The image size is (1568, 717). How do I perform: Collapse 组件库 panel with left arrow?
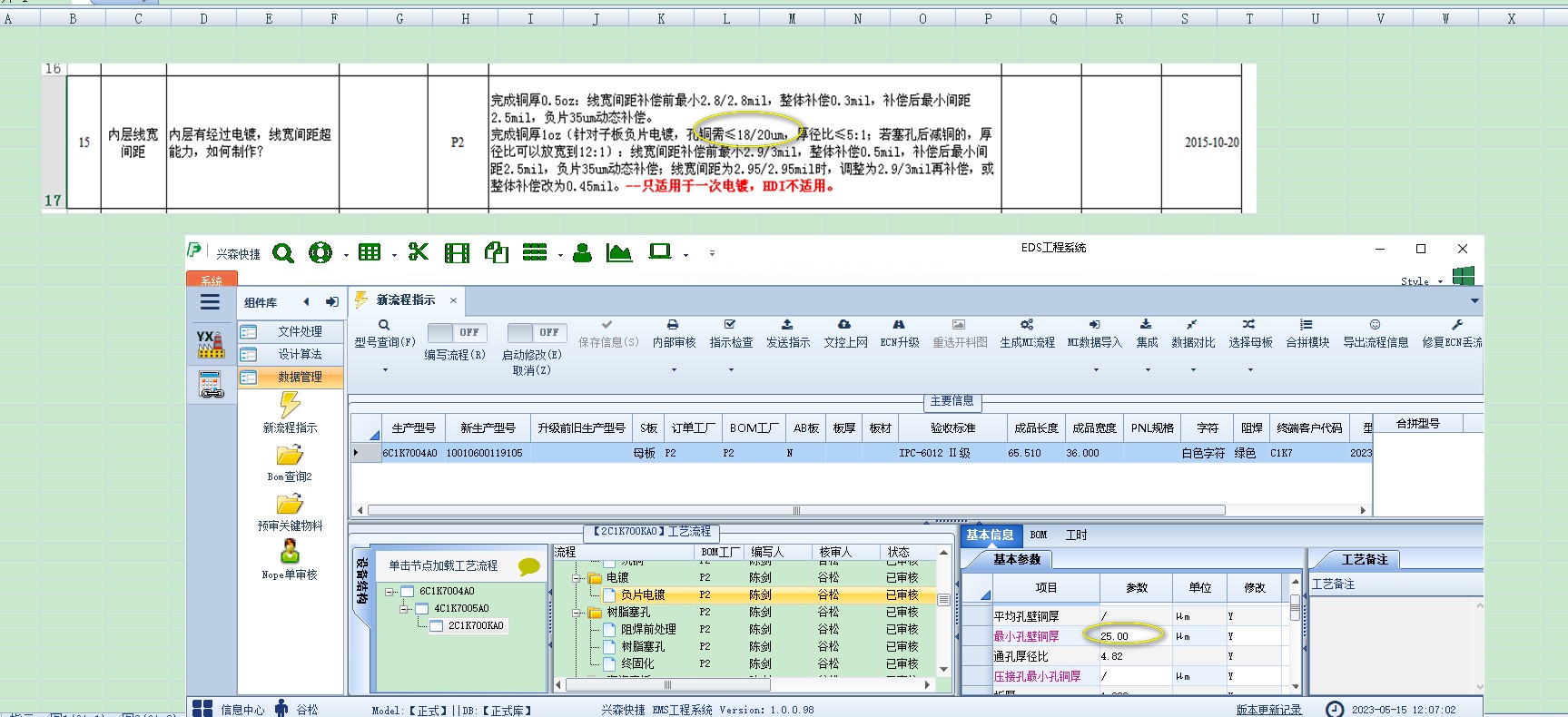pyautogui.click(x=306, y=302)
